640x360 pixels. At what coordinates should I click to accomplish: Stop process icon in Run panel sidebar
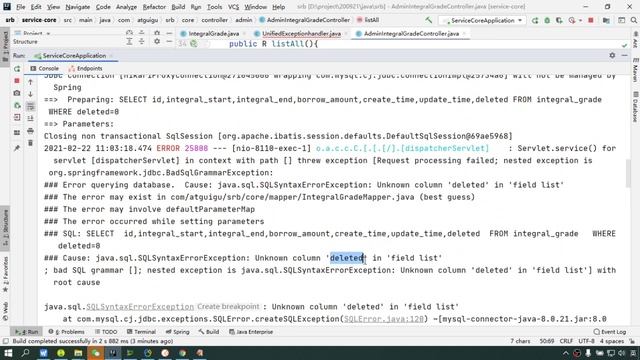[17, 81]
